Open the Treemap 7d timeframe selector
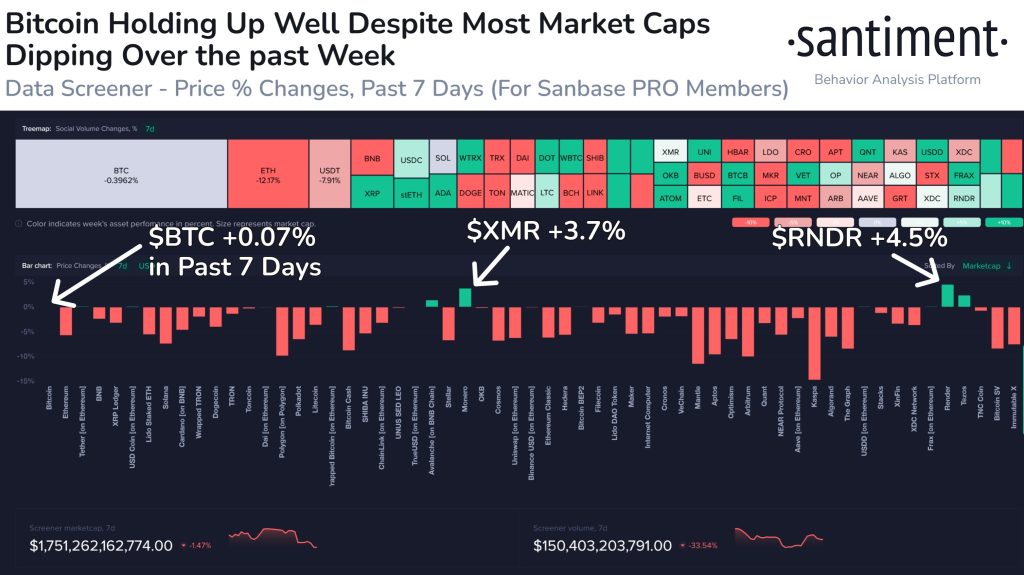This screenshot has width=1024, height=575. click(150, 129)
